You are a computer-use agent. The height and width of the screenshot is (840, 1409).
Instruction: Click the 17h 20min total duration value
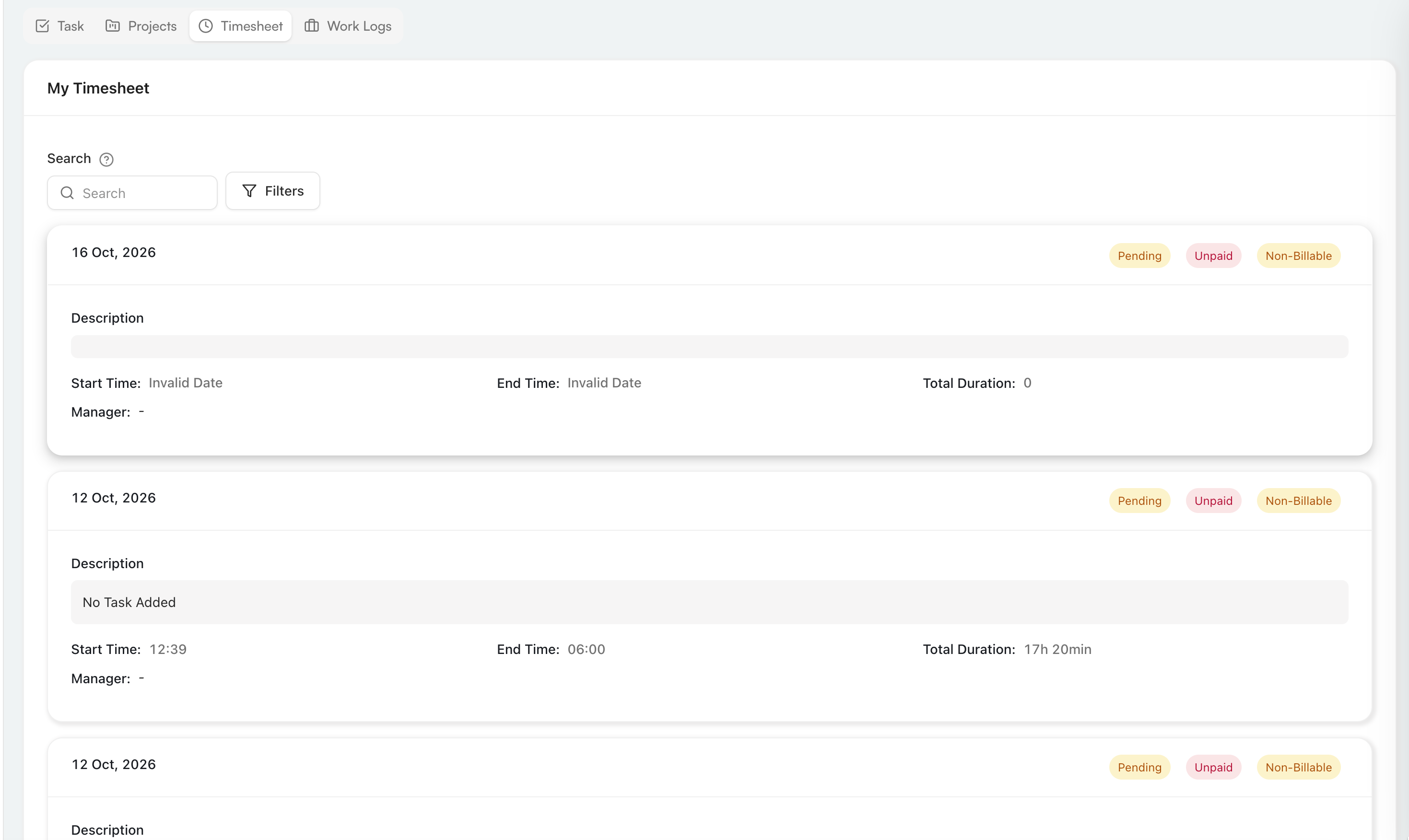1057,649
